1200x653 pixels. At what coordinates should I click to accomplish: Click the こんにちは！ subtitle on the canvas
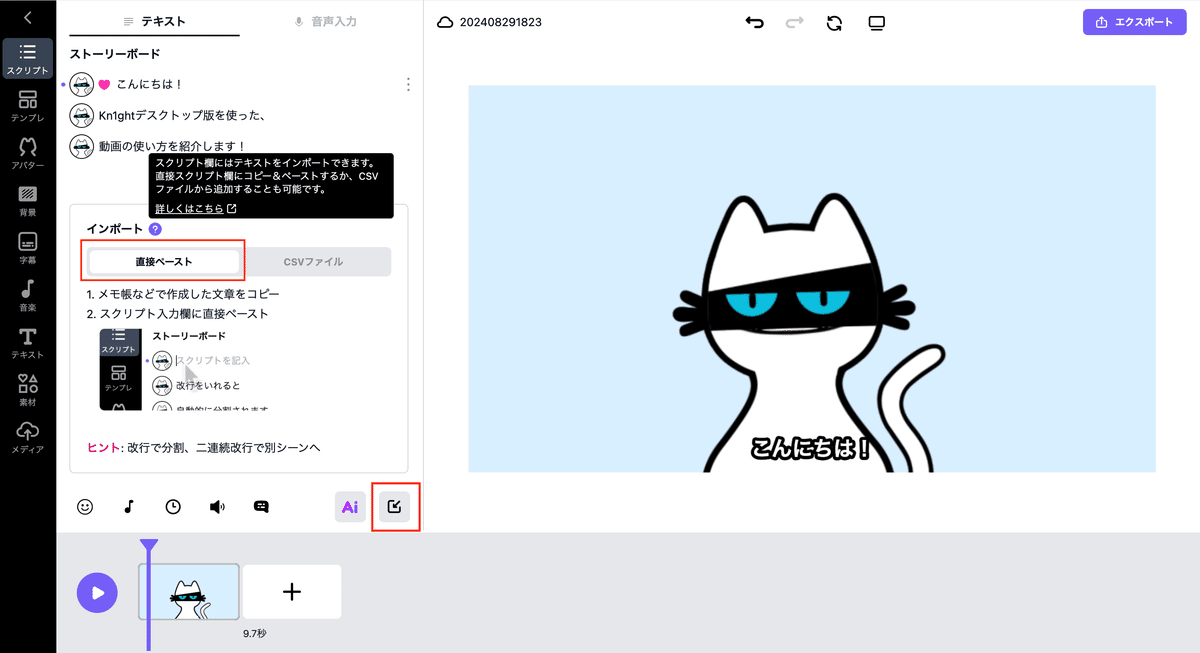(x=811, y=448)
